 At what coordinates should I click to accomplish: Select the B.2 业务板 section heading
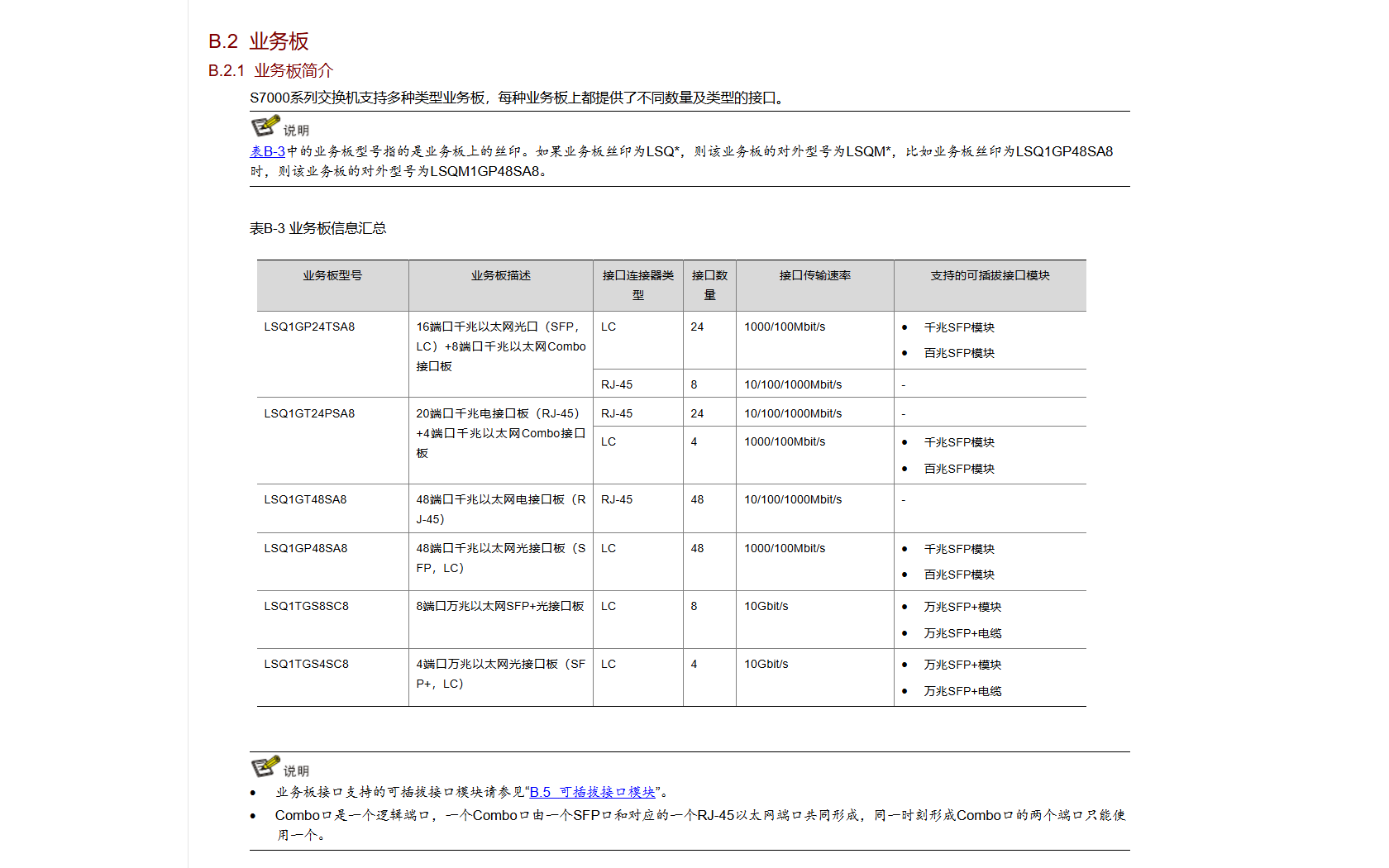point(258,41)
